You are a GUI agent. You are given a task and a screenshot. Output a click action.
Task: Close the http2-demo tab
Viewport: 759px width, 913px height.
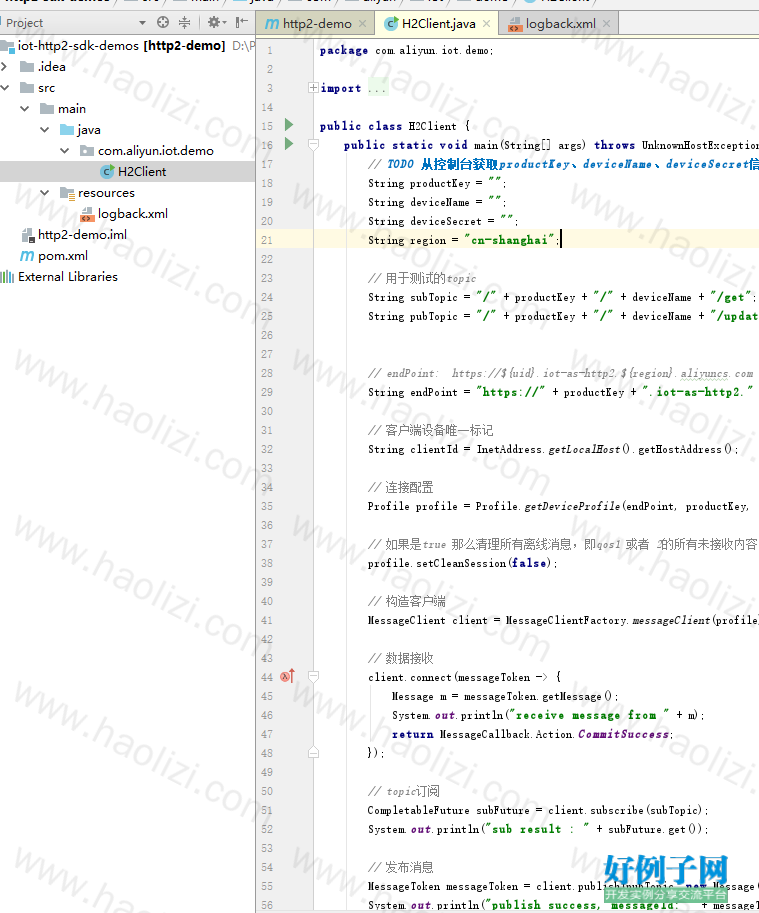click(x=363, y=24)
